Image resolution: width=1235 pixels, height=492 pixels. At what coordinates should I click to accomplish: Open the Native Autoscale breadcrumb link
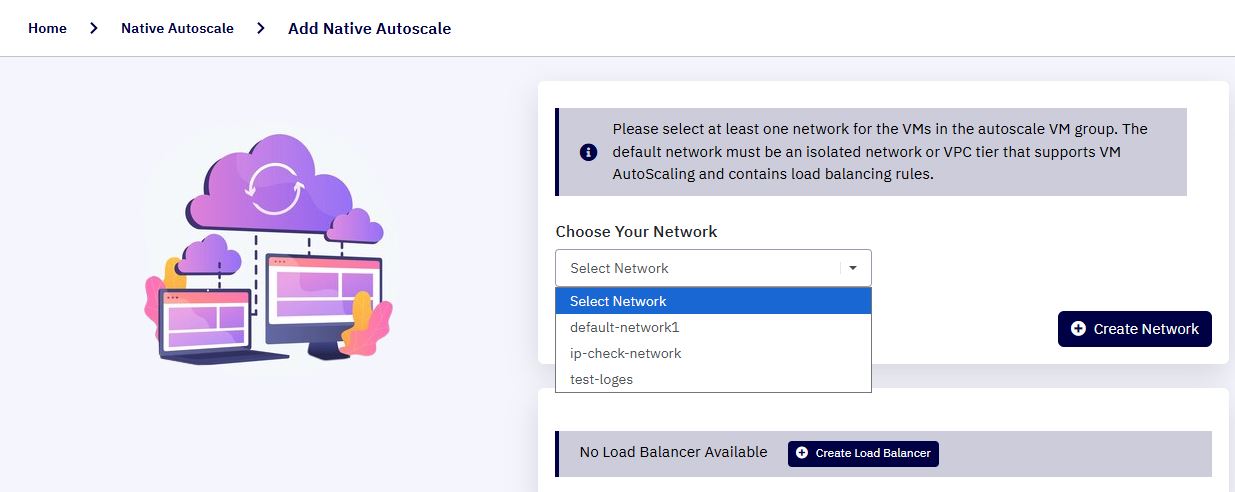pyautogui.click(x=177, y=28)
